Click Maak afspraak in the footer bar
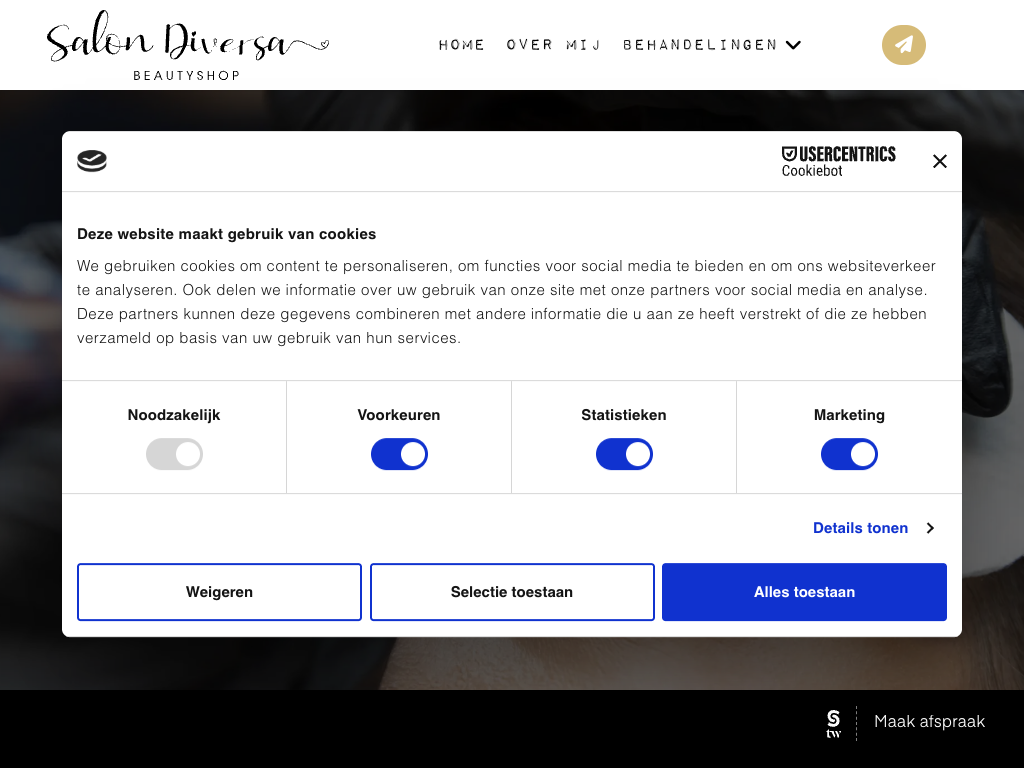The height and width of the screenshot is (768, 1024). 929,722
